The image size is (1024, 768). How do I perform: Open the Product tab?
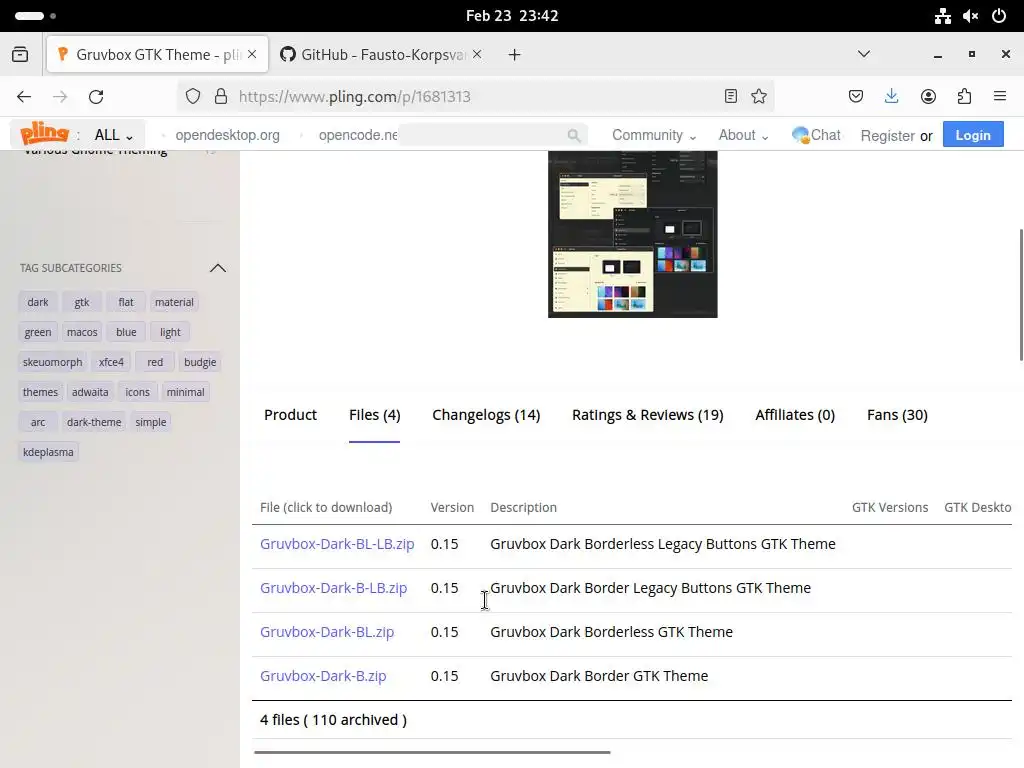(x=290, y=415)
